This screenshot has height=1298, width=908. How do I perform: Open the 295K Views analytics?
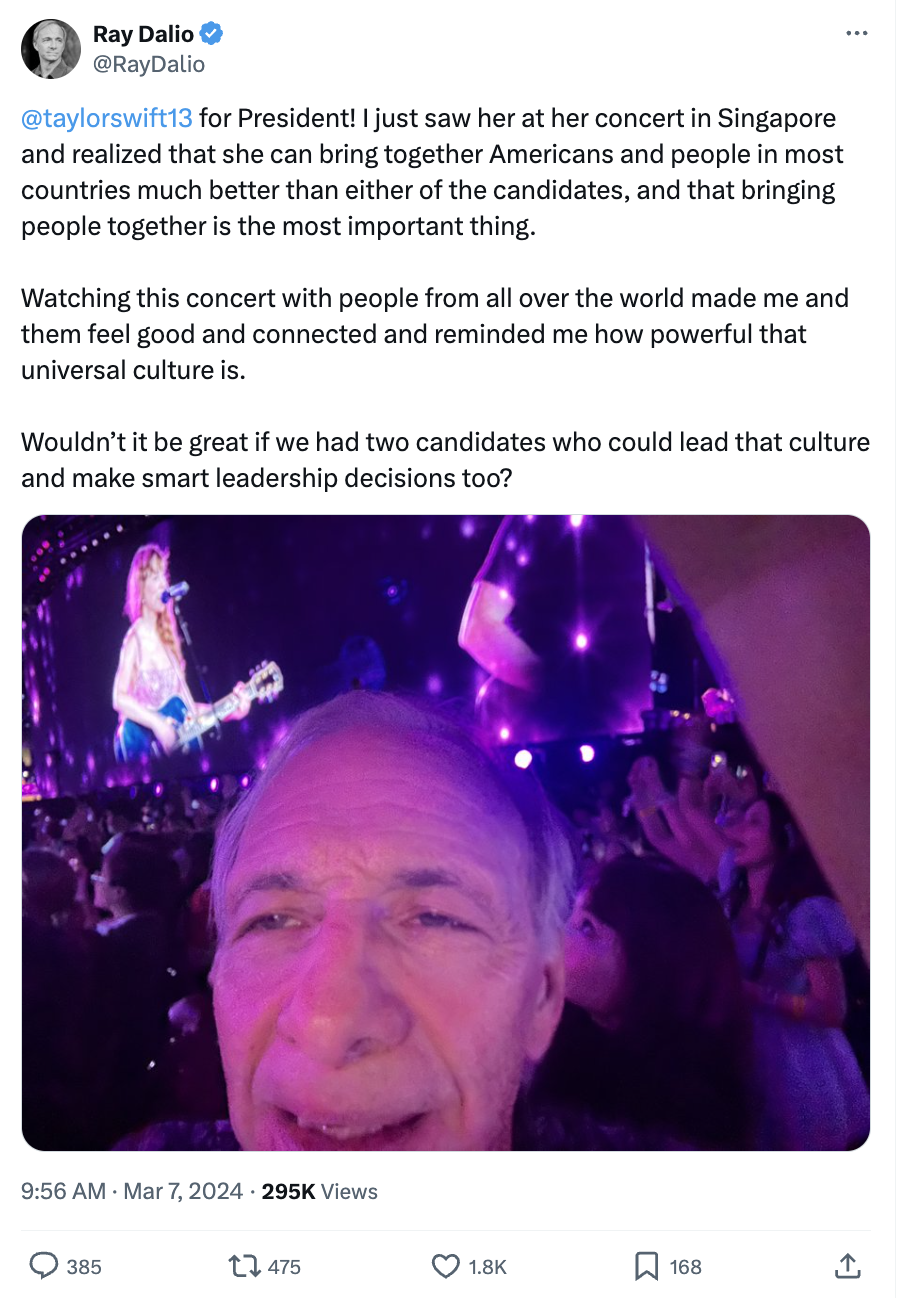click(x=319, y=1191)
